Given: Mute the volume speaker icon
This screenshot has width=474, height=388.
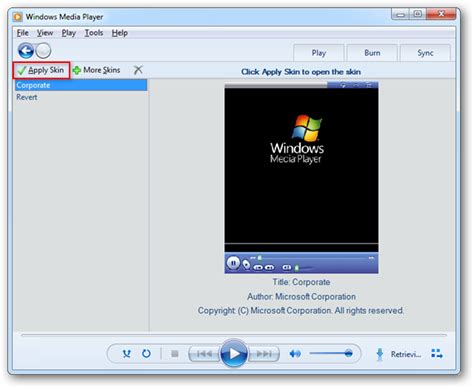Looking at the screenshot, I should (x=295, y=354).
